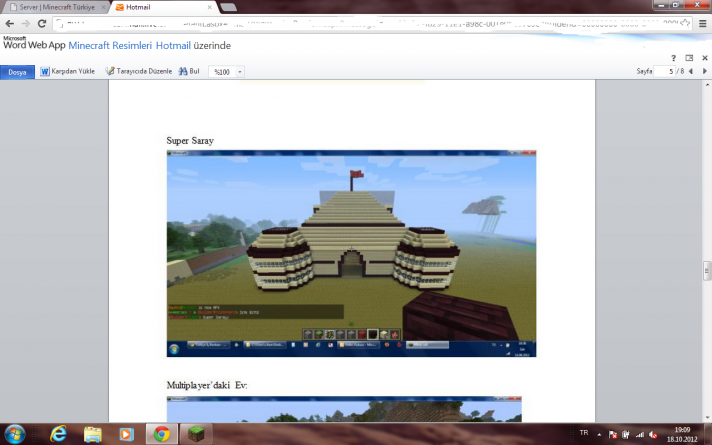This screenshot has height=445, width=712.
Task: Open the Hotmail link in header
Action: click(173, 45)
